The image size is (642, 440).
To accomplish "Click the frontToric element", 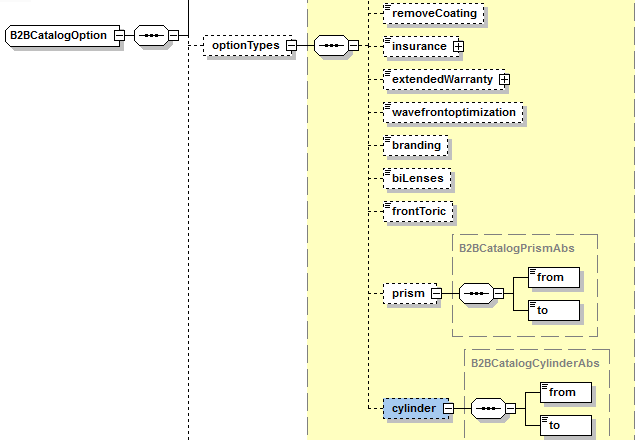I will pos(420,212).
